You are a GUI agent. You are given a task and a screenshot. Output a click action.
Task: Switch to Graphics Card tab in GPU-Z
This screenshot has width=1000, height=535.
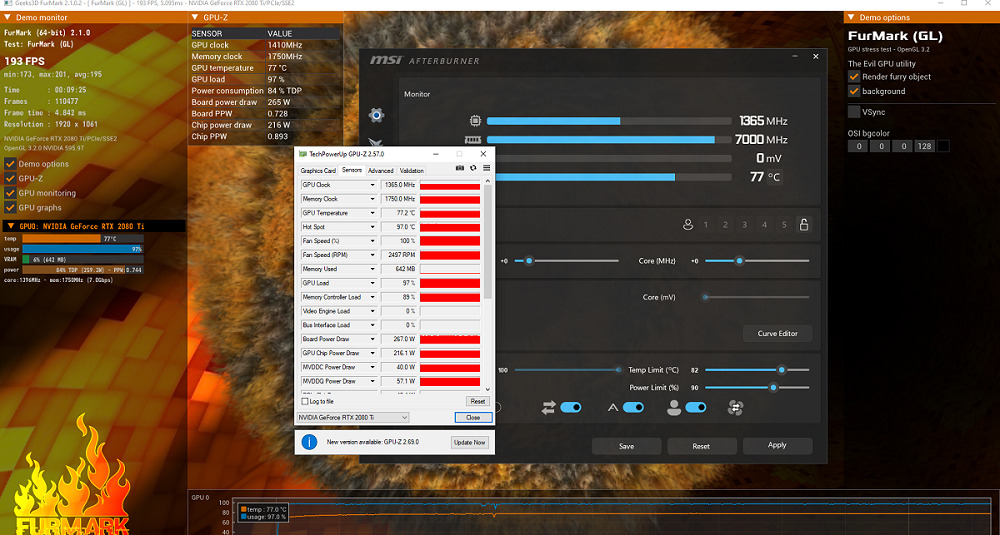click(318, 171)
